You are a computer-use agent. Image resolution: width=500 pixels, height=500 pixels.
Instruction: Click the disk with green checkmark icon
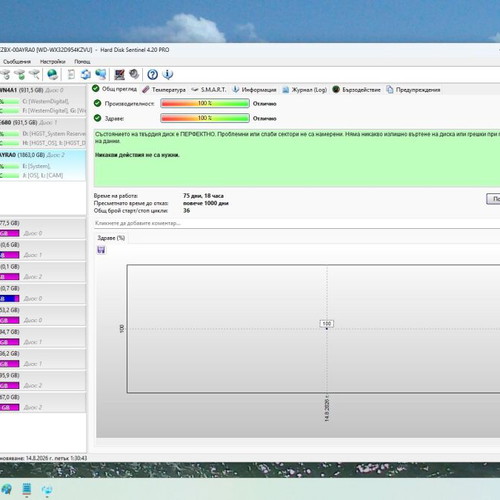coord(20,74)
